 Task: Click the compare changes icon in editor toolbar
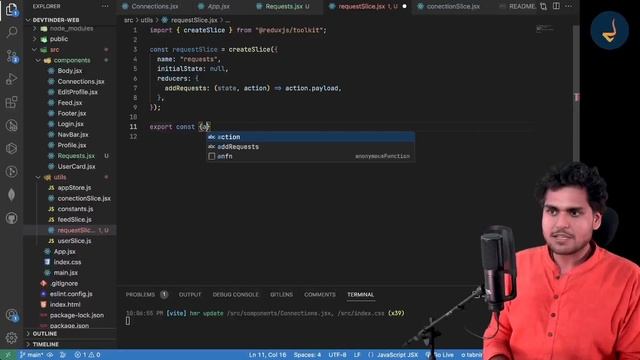(x=543, y=6)
